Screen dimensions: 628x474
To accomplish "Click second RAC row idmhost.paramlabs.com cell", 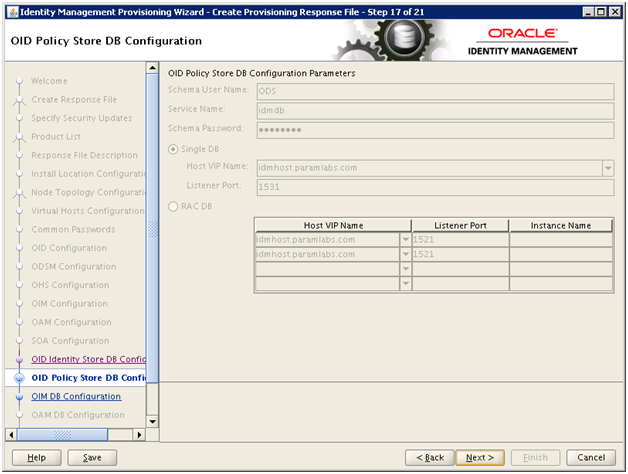I will [327, 254].
